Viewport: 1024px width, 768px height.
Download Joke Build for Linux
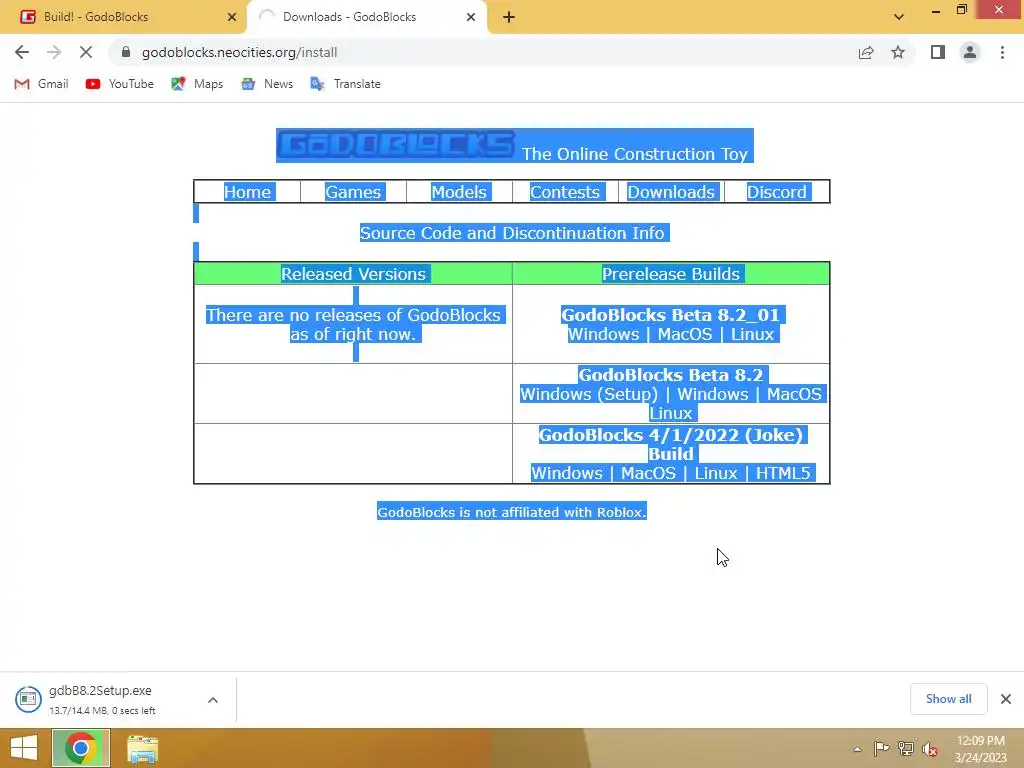[x=716, y=473]
